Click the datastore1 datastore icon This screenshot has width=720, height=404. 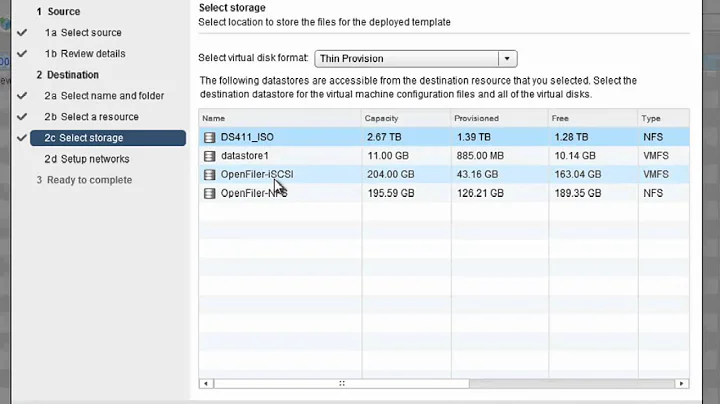pos(209,156)
